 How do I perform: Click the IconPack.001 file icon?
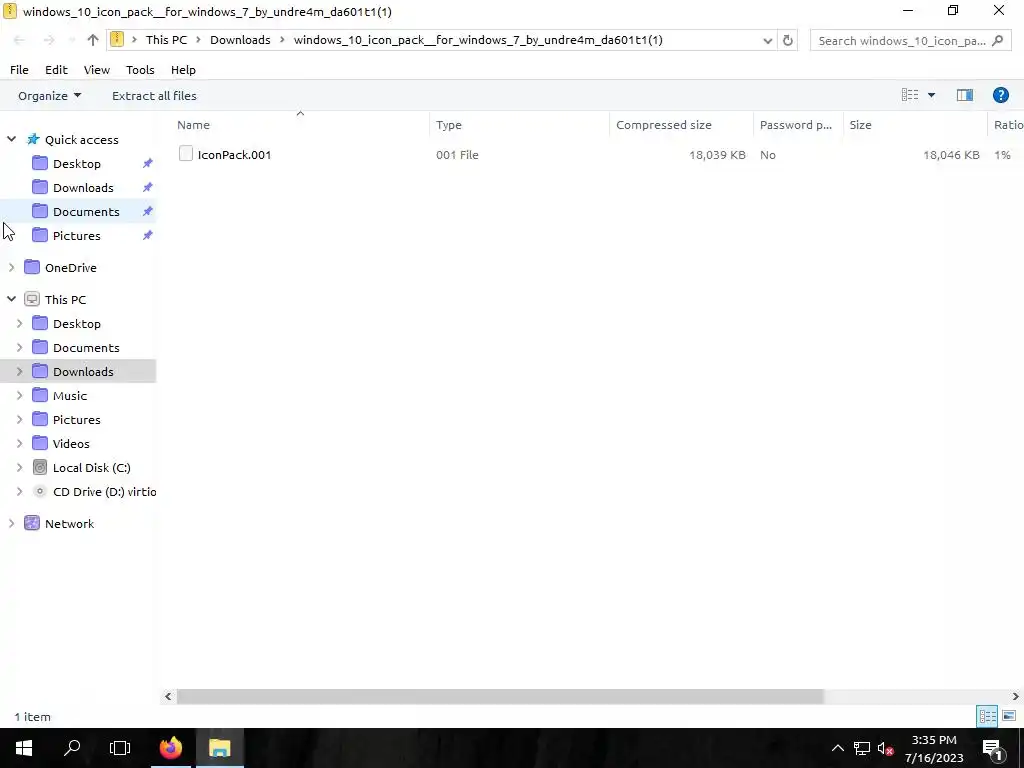pos(185,153)
